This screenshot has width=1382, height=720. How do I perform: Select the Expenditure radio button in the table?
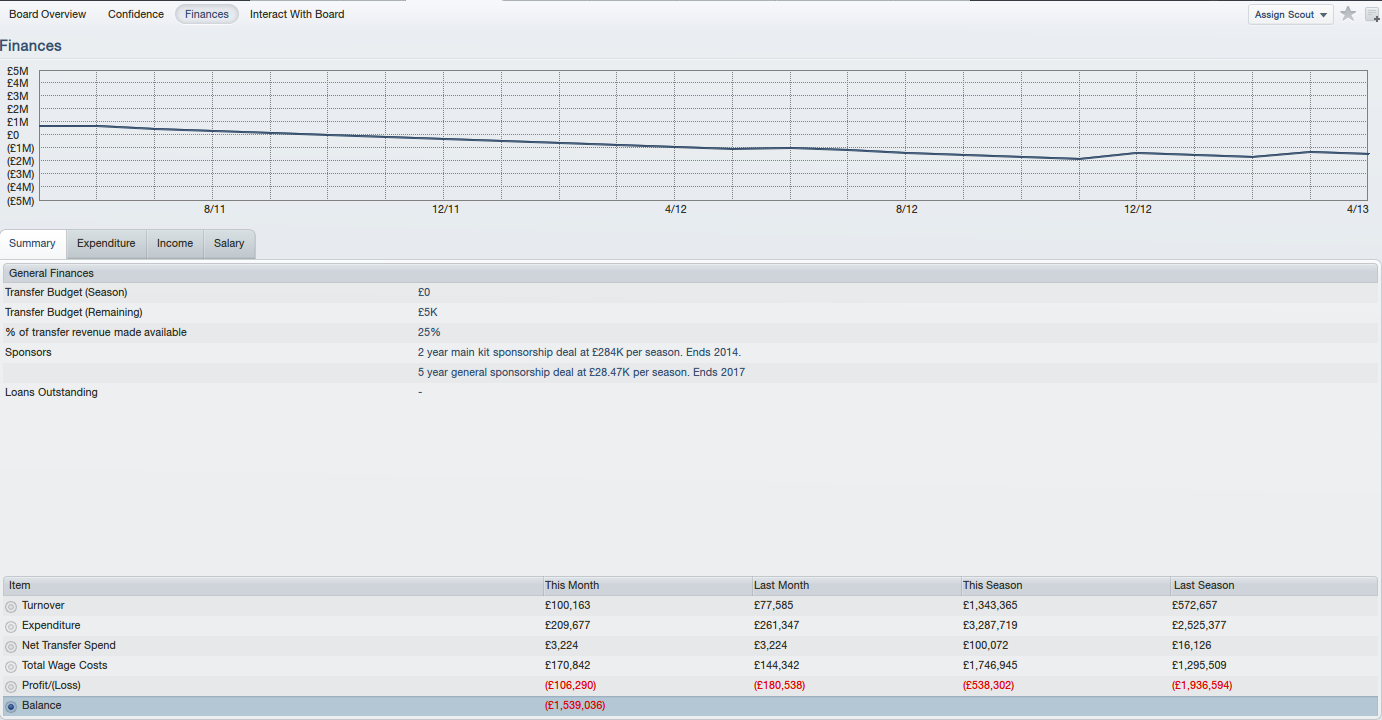[x=11, y=626]
